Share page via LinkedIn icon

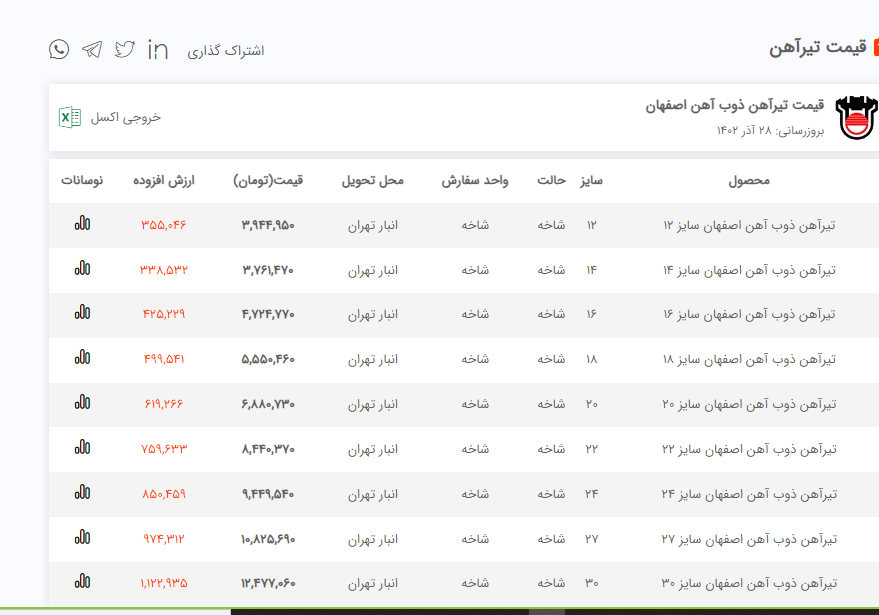click(x=157, y=49)
